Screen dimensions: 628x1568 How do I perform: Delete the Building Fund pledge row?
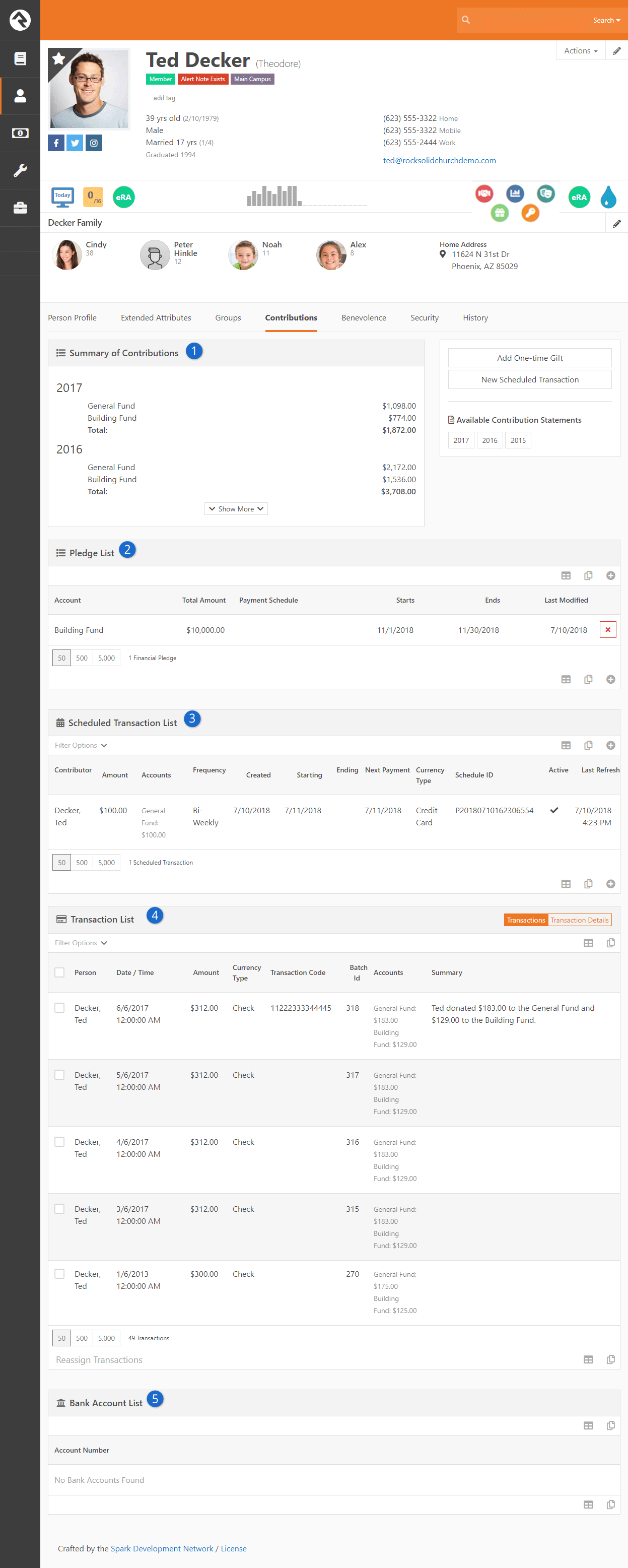[607, 629]
